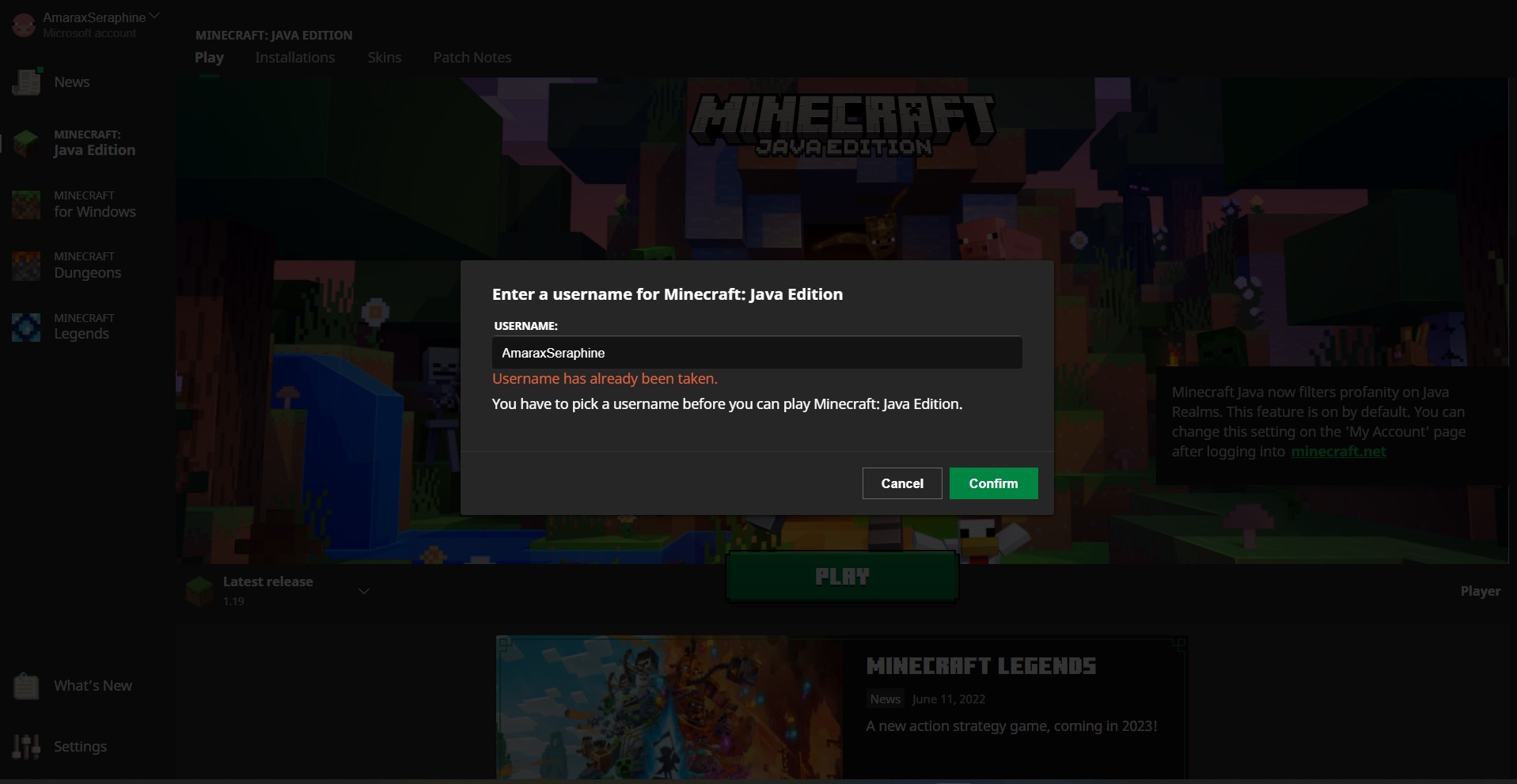This screenshot has width=1517, height=784.
Task: Click the AmaraxSeraphine profile avatar
Action: (x=24, y=25)
